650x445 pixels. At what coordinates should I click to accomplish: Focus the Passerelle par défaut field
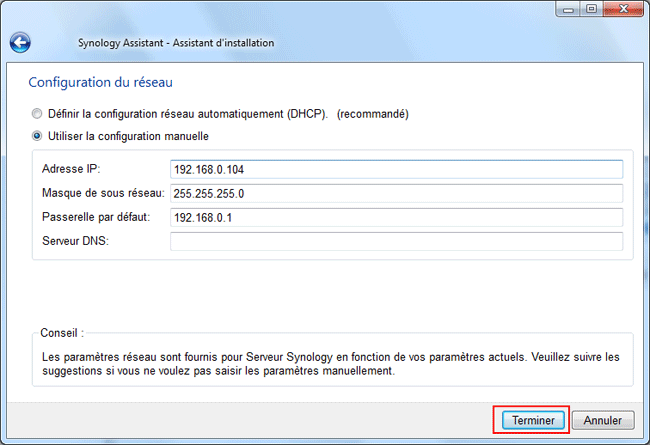click(x=396, y=217)
